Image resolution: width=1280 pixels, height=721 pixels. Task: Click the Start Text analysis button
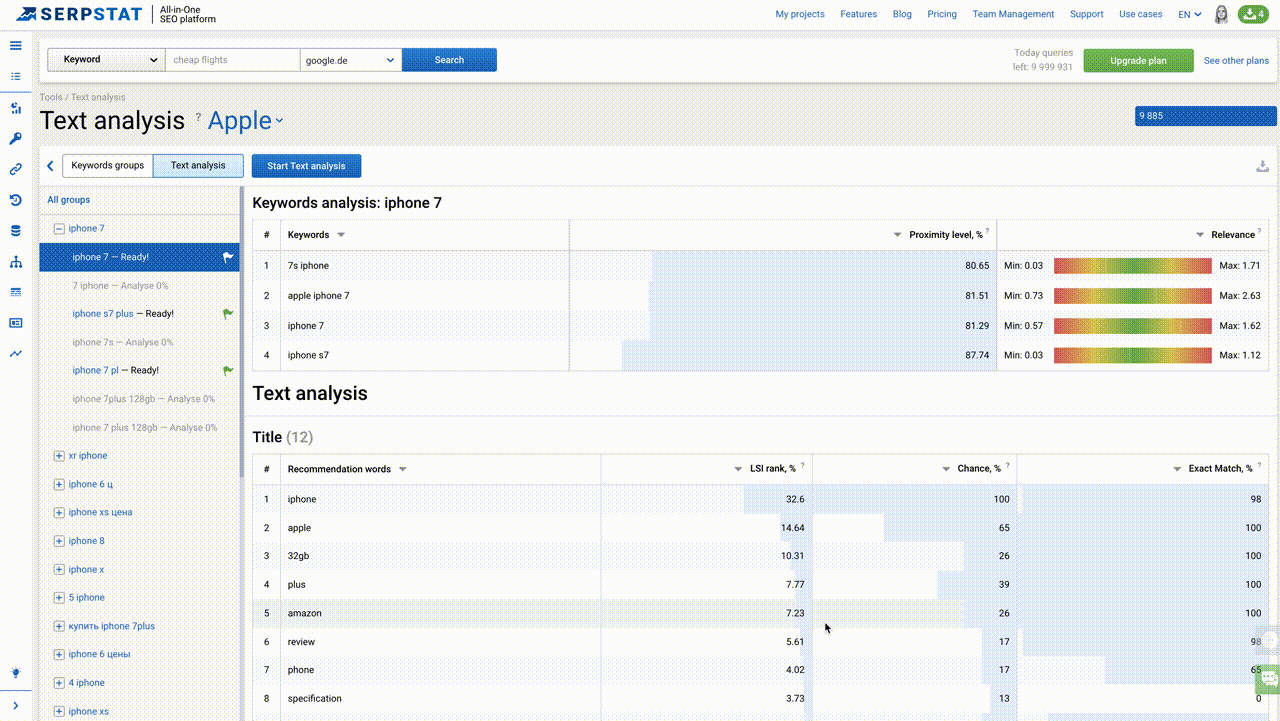(x=306, y=166)
